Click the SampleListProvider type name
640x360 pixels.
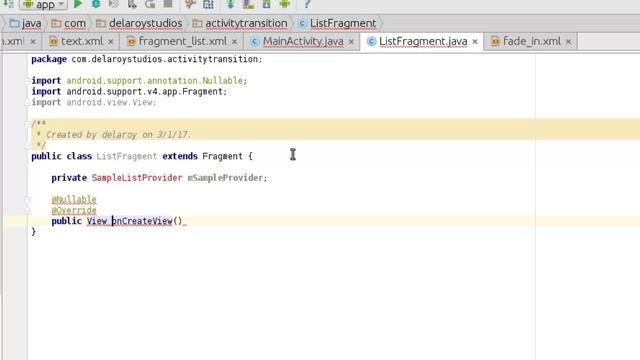(x=137, y=178)
